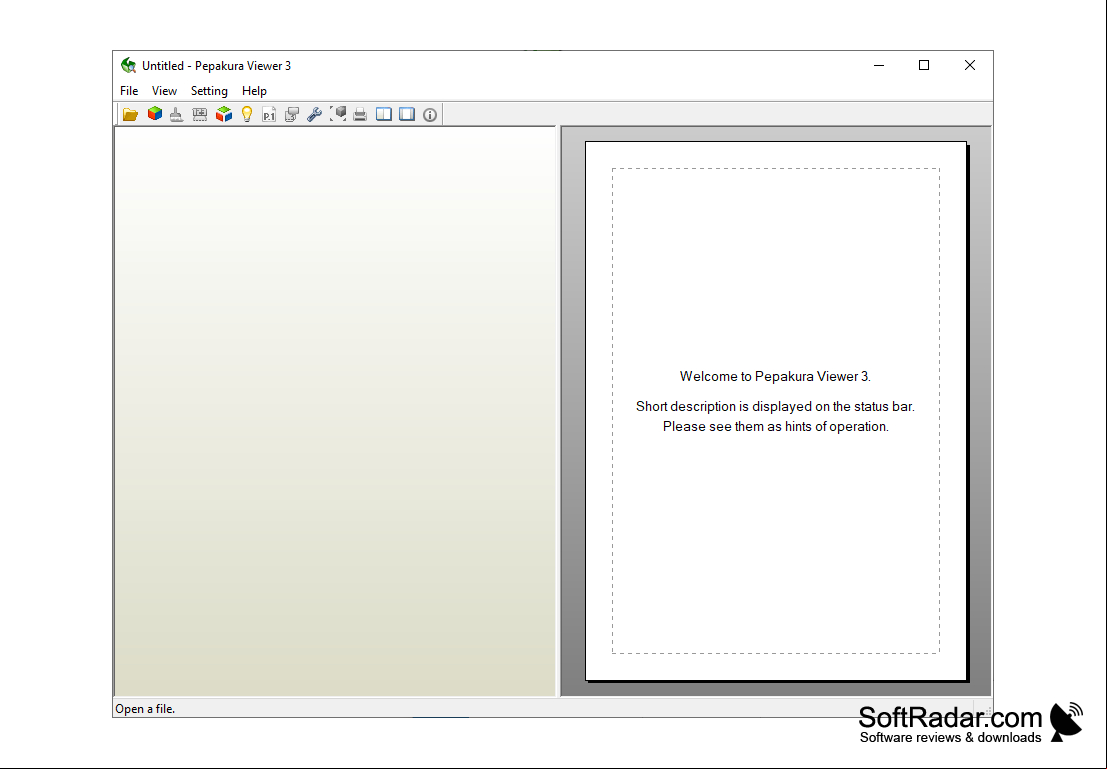Click the Pepakura app icon in title bar

point(128,66)
